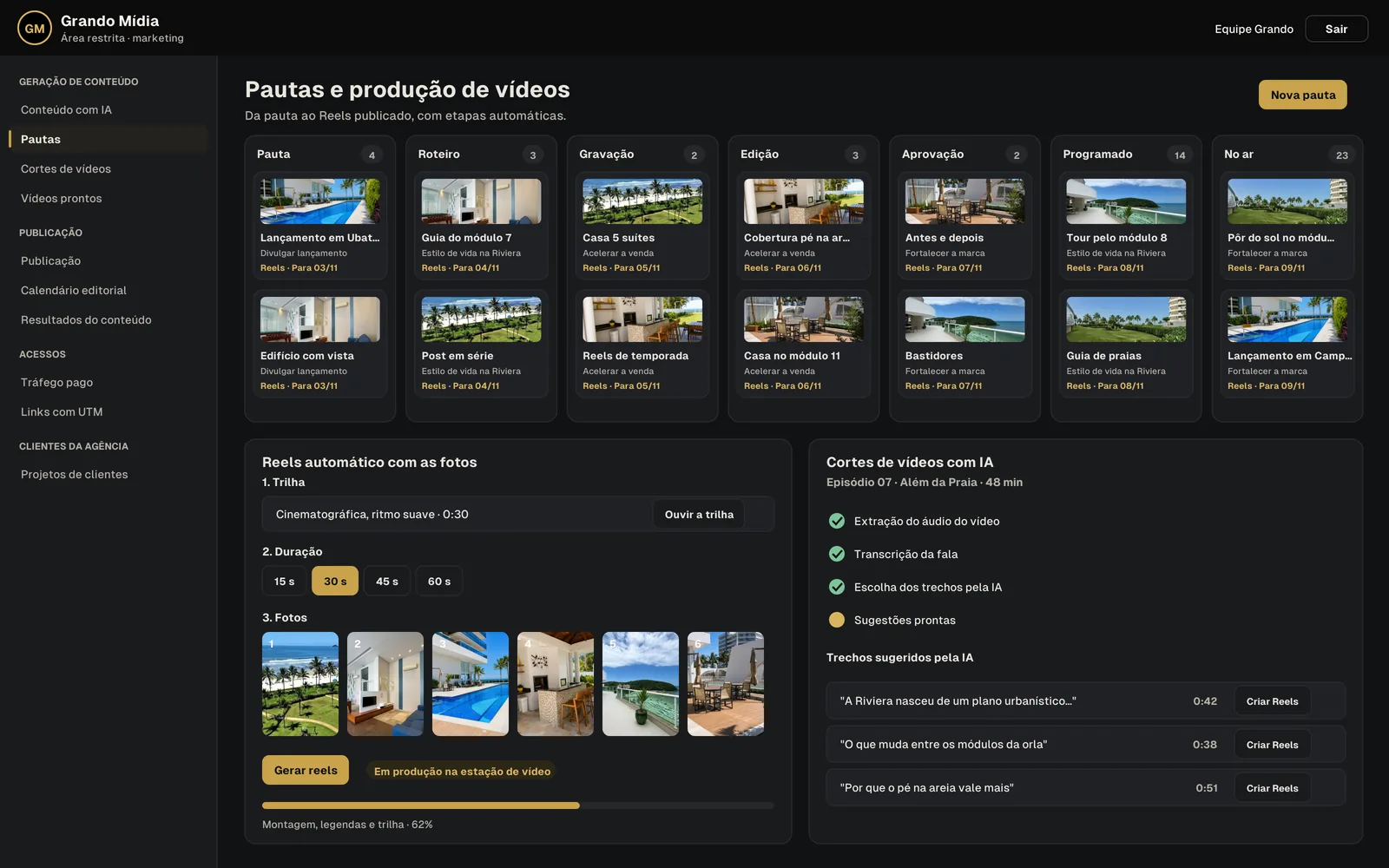1389x868 pixels.
Task: Open the Guia do módulo 7 card
Action: point(481,226)
